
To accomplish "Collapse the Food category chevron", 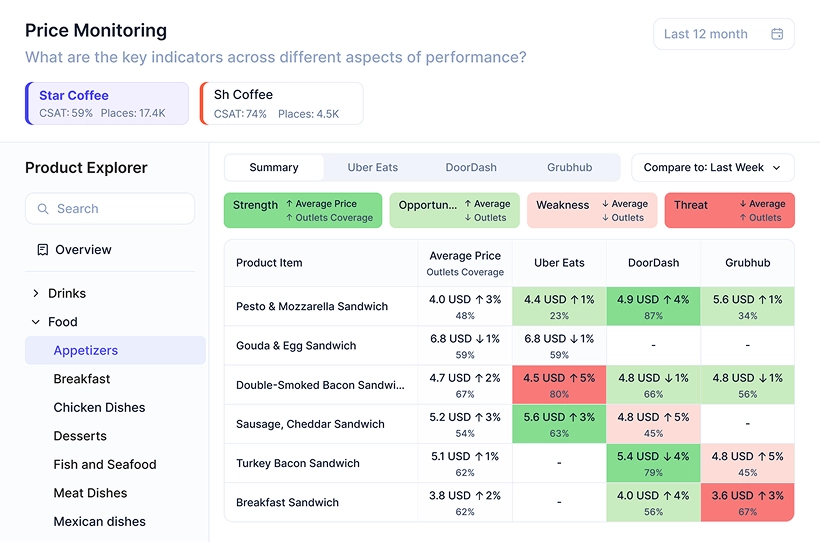I will tap(36, 322).
